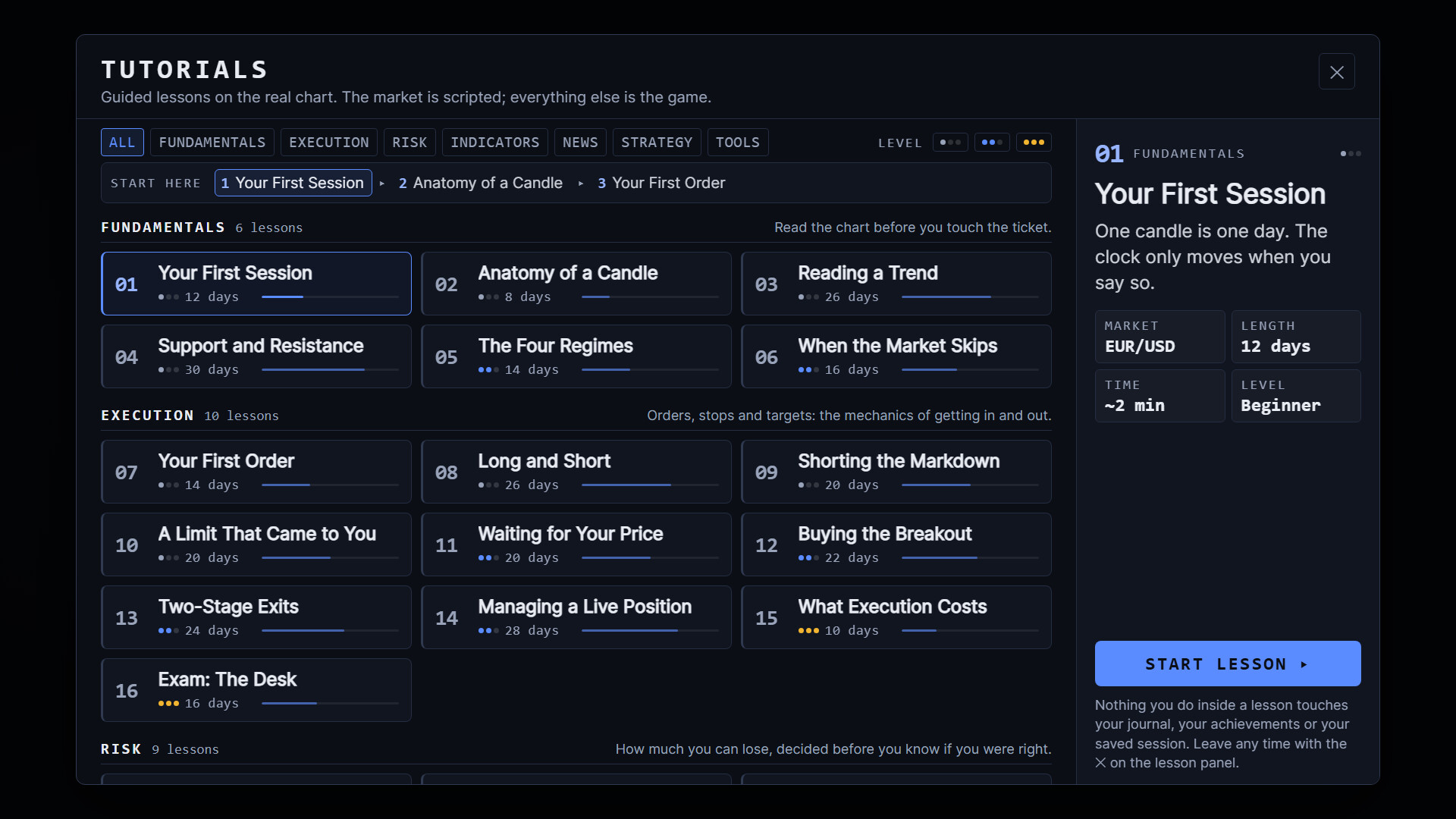Open lesson 13 Two-Stage Exits
Image resolution: width=1456 pixels, height=819 pixels.
[x=256, y=617]
